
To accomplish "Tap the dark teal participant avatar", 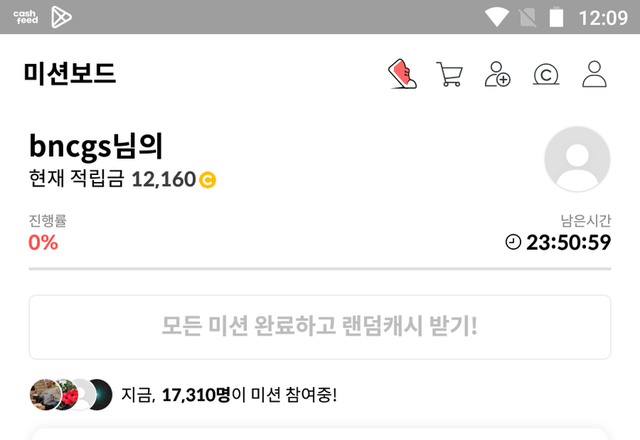I will [x=101, y=395].
